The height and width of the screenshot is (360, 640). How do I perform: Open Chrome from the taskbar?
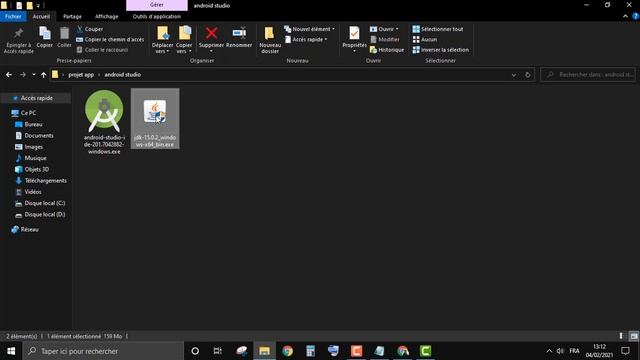(x=287, y=351)
